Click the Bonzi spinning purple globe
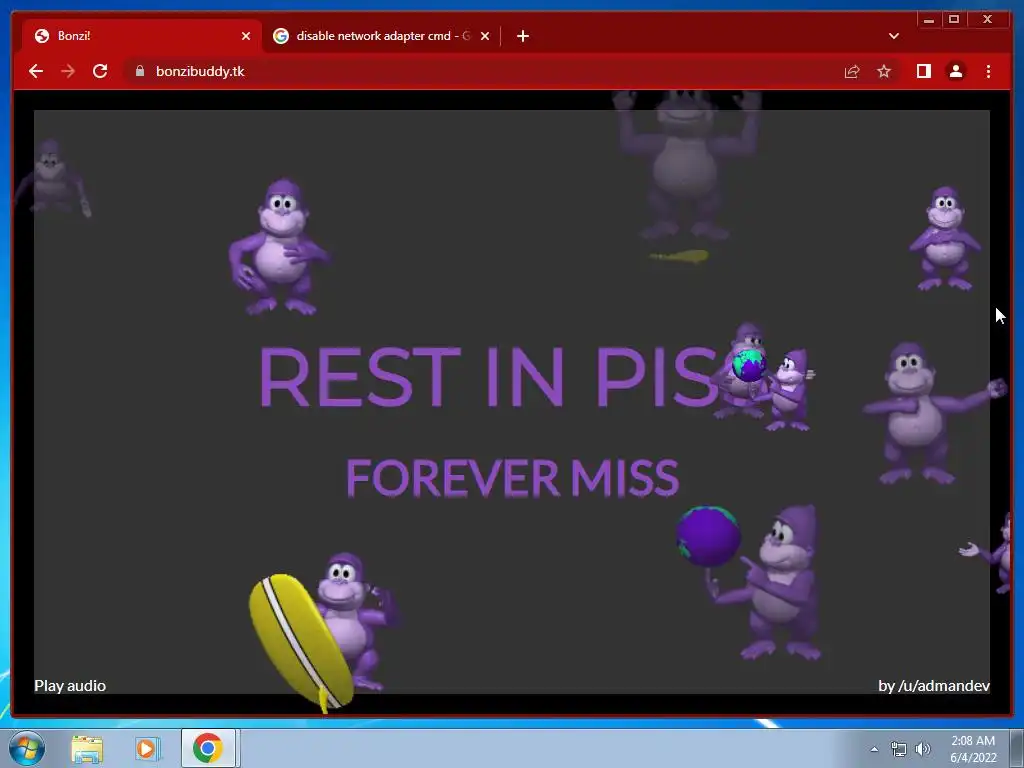Screen dimensions: 1024x768 749,583
